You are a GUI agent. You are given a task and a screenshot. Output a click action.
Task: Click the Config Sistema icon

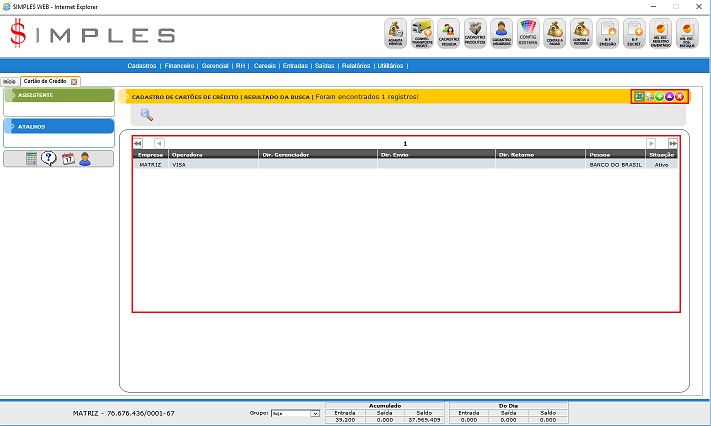[528, 33]
